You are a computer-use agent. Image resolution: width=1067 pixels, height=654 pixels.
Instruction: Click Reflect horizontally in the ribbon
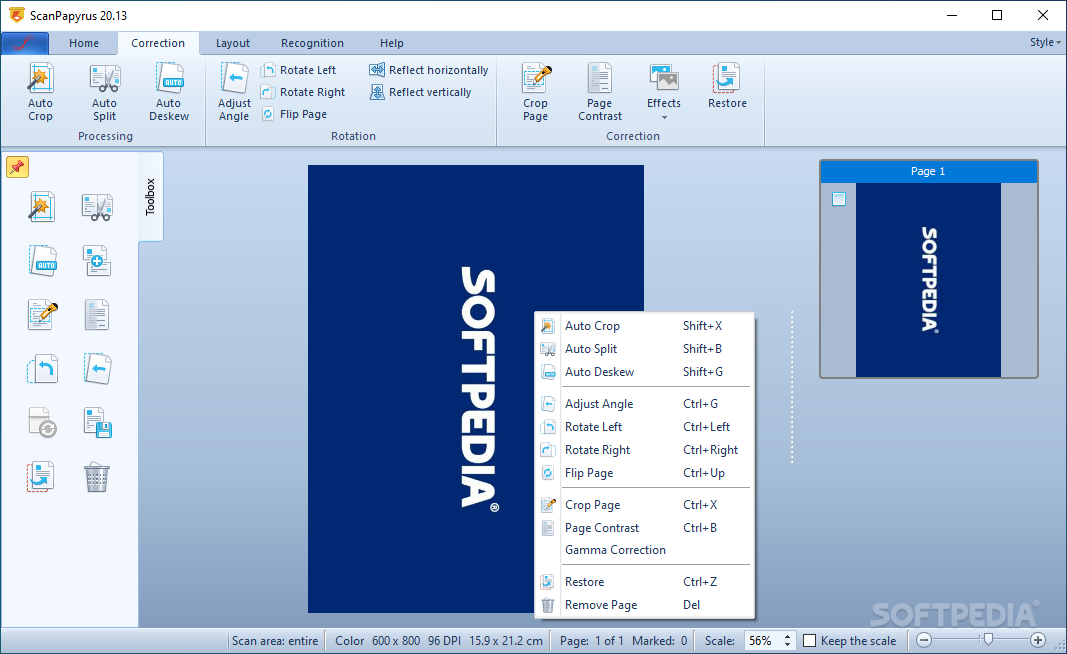coord(429,70)
